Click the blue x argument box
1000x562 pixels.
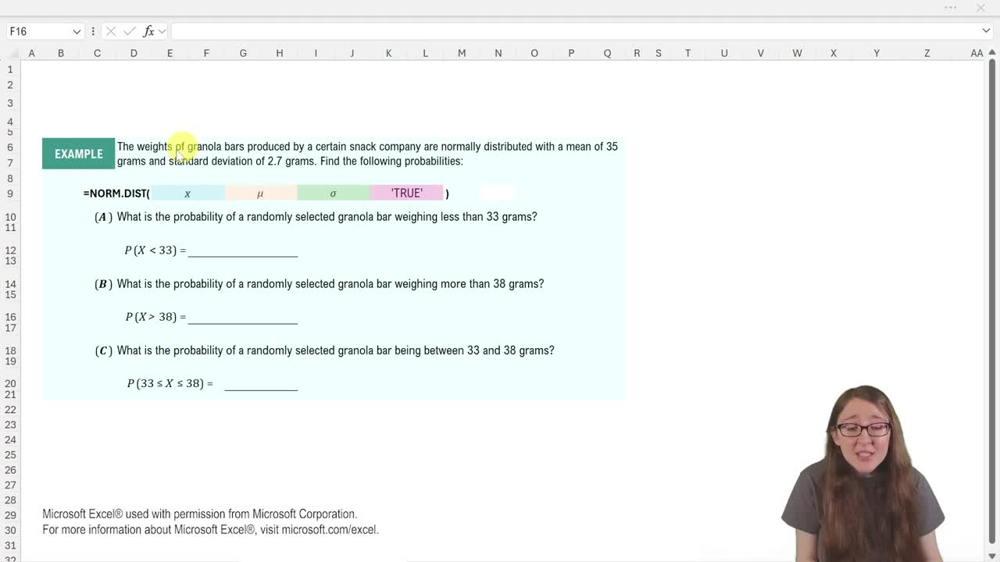188,193
